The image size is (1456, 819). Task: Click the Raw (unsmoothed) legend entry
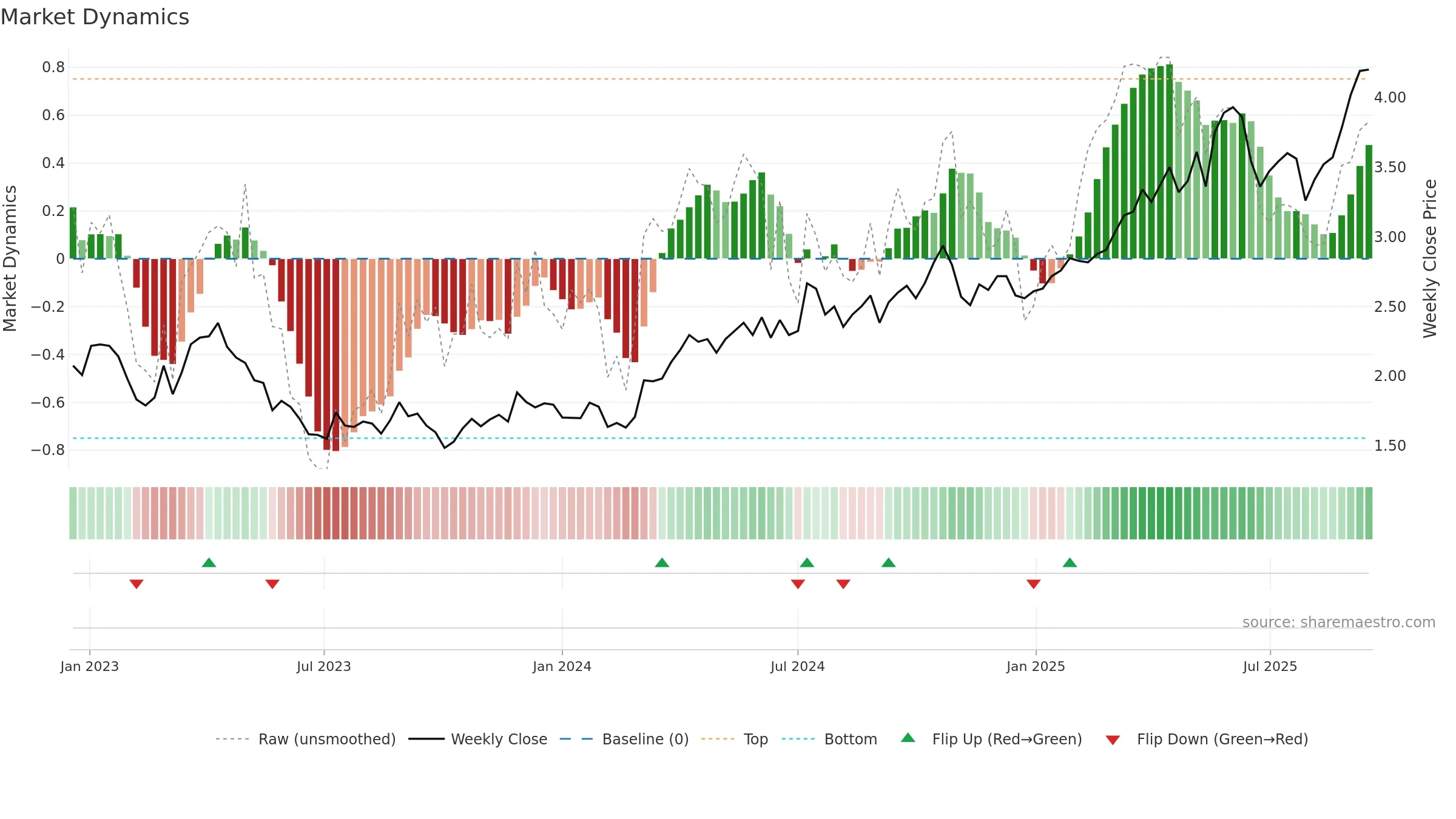(306, 739)
